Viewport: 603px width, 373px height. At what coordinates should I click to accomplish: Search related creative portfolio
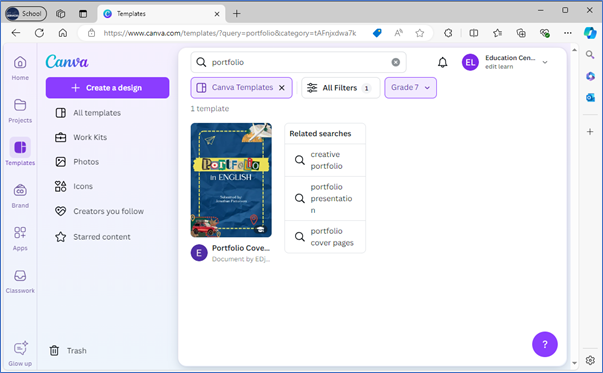pos(325,160)
